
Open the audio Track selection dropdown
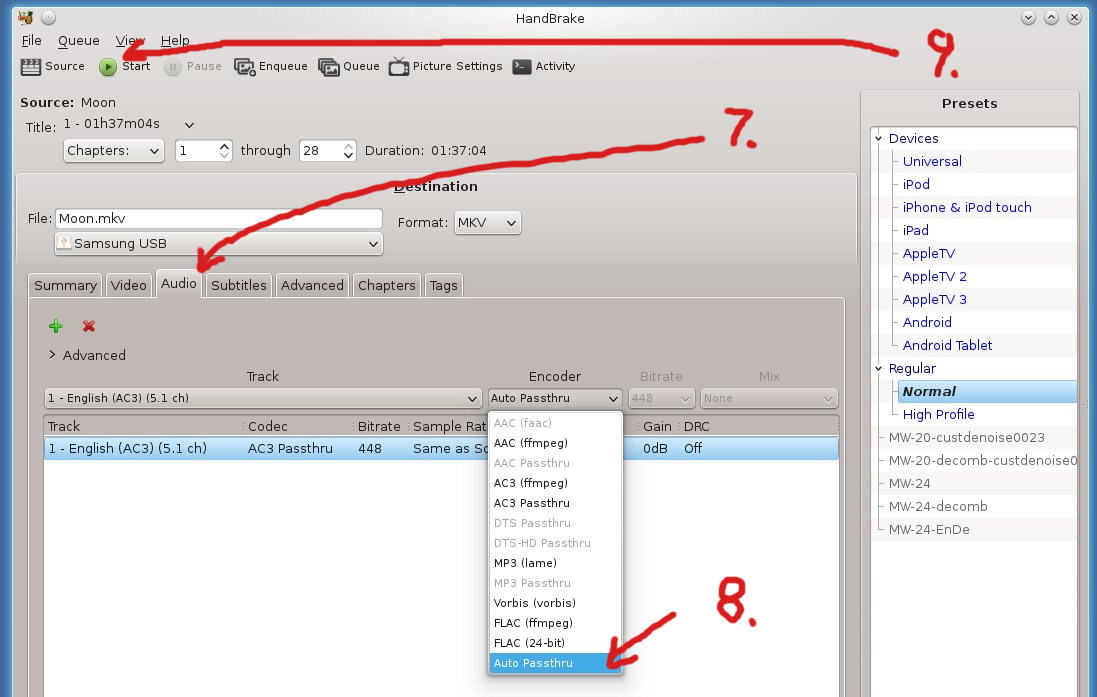coord(262,398)
